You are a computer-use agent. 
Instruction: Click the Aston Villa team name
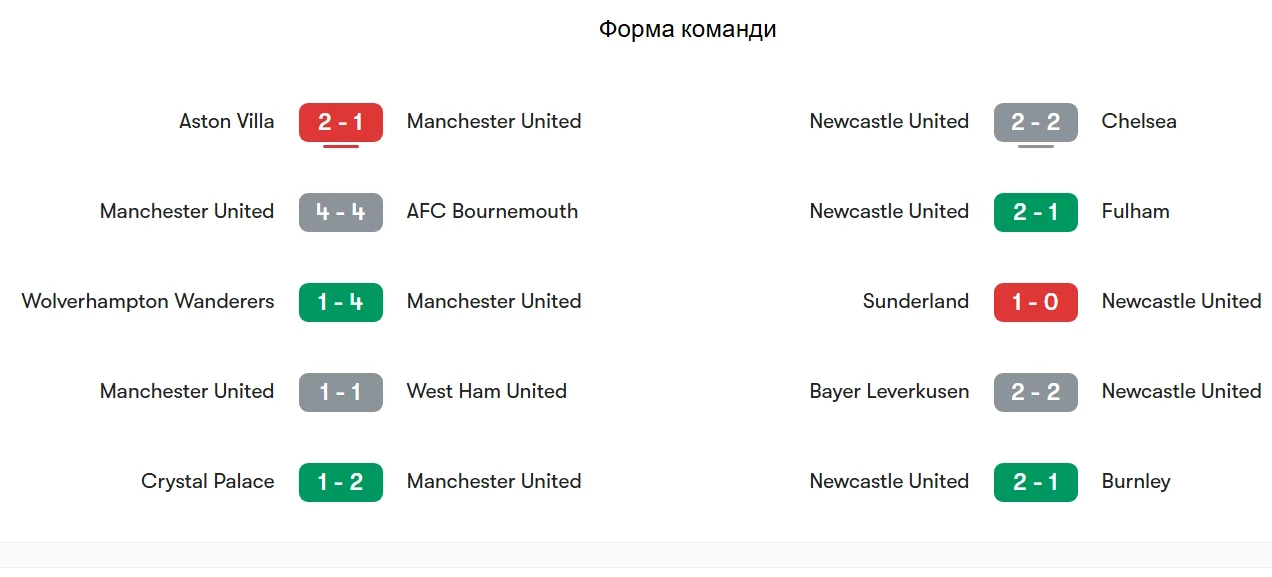(x=226, y=122)
